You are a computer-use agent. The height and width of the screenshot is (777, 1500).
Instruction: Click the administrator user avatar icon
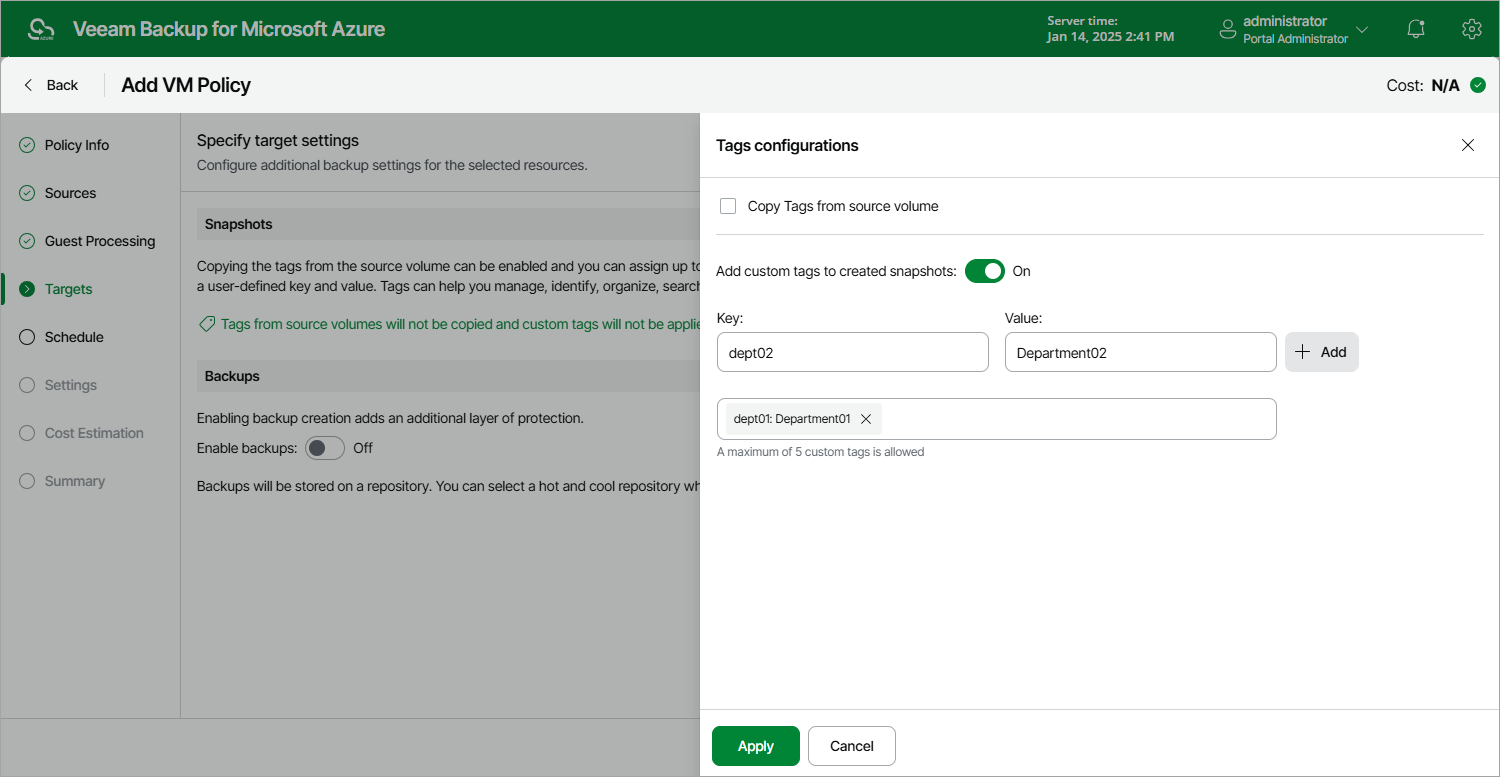(1228, 29)
